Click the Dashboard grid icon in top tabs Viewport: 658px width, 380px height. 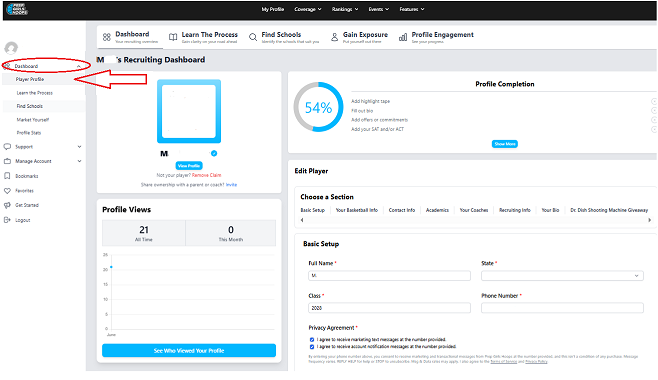107,37
